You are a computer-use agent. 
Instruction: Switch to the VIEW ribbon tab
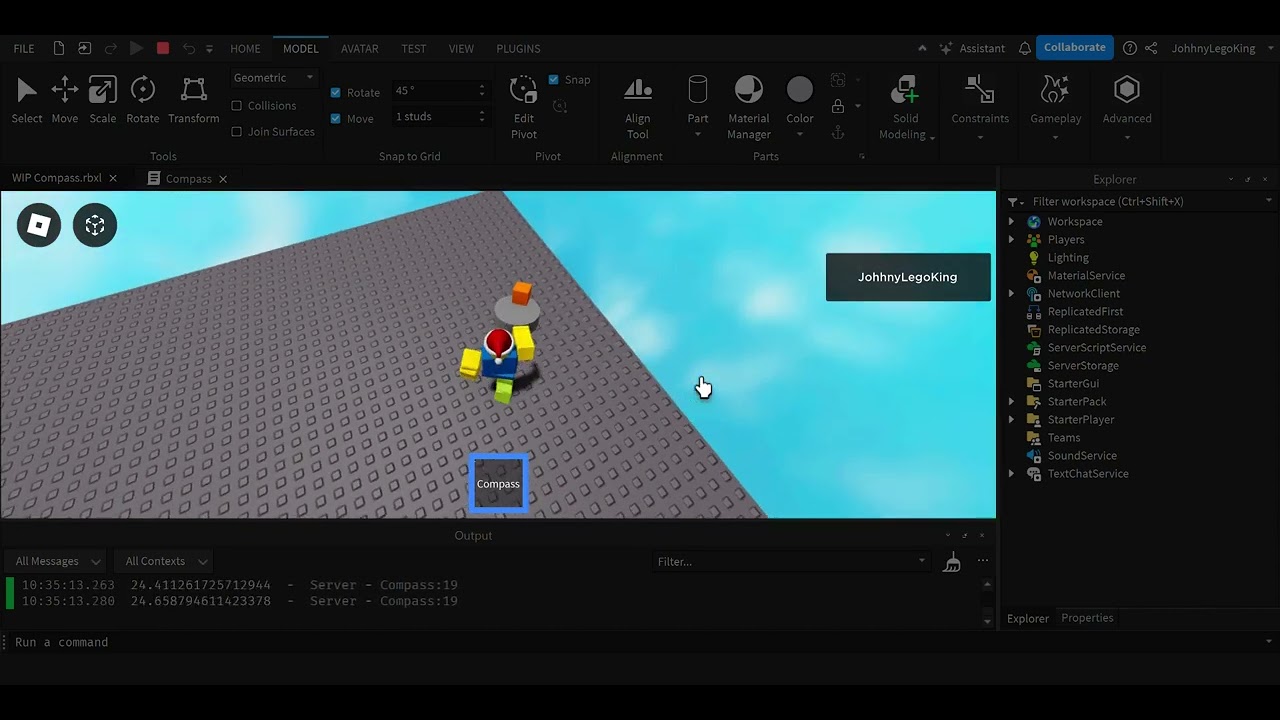click(x=461, y=48)
